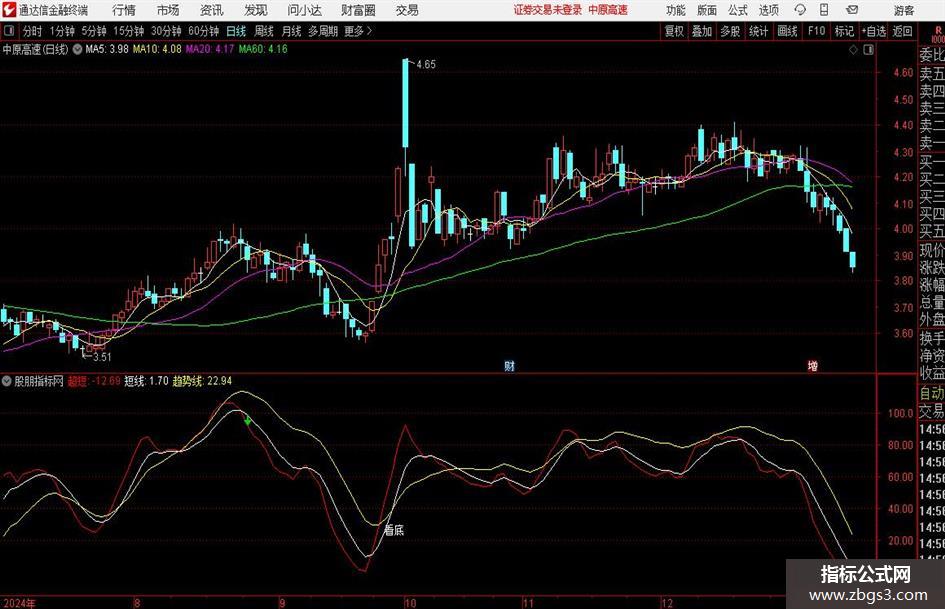The height and width of the screenshot is (609, 945).
Task: Click the 复权 toolbar button
Action: (674, 31)
